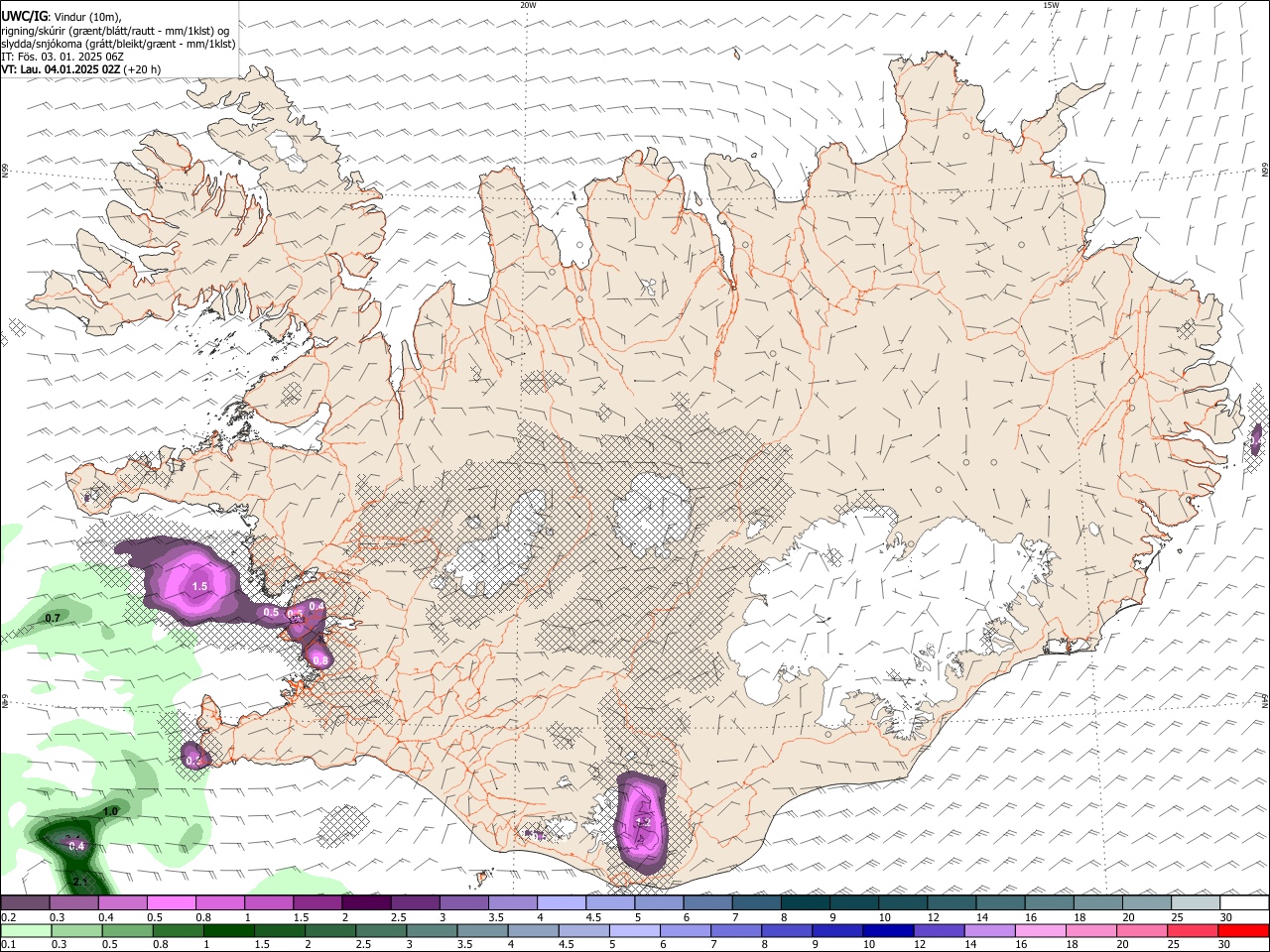1270x952 pixels.
Task: Click the UWC/IG Vindur (10m) title text
Action: (61, 16)
